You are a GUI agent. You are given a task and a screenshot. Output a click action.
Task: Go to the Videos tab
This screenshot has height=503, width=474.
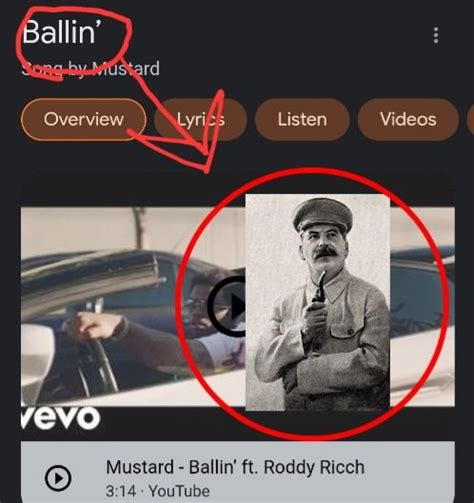coord(408,119)
